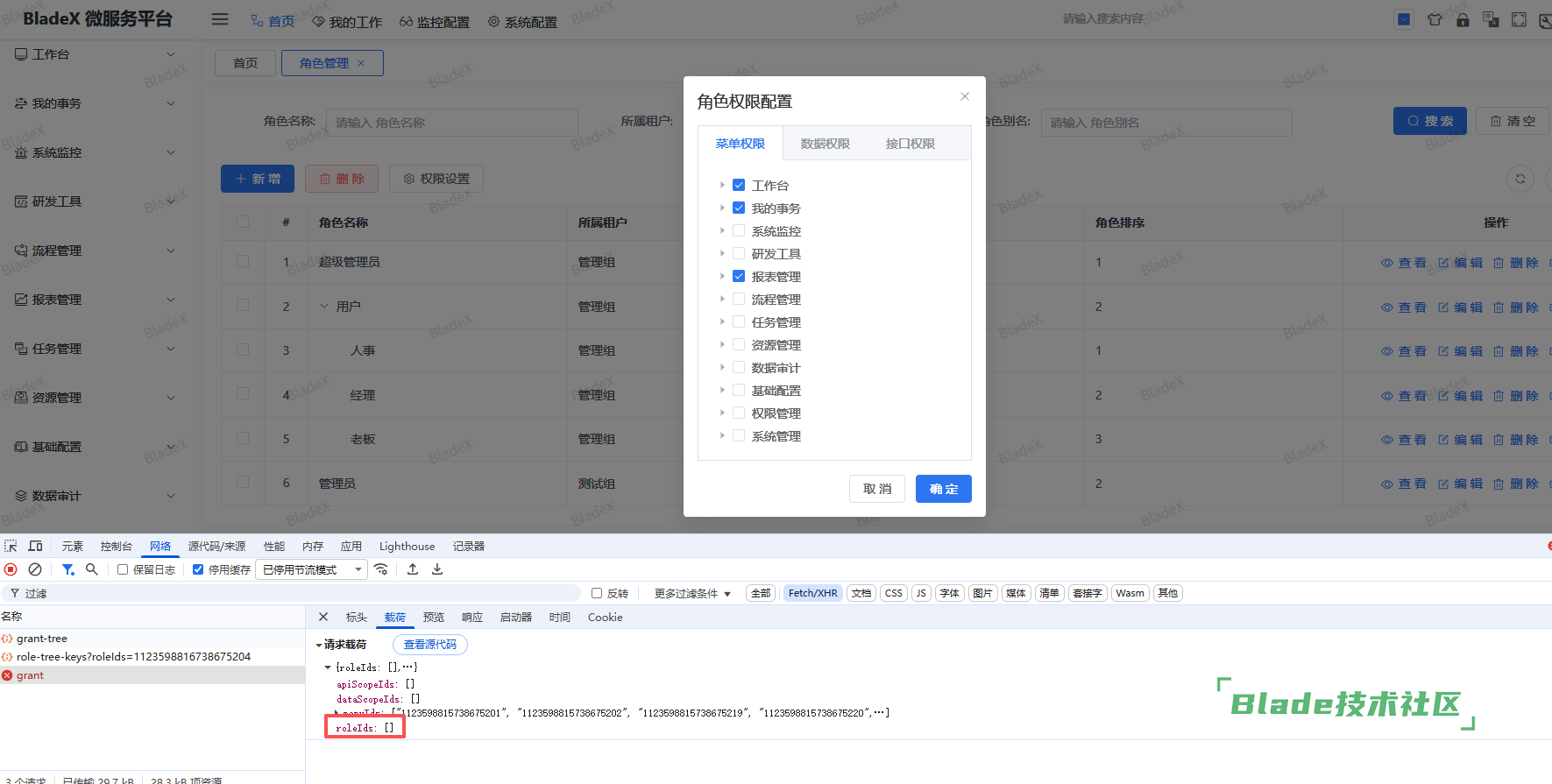Switch to the 接口权限 tab

pos(911,144)
